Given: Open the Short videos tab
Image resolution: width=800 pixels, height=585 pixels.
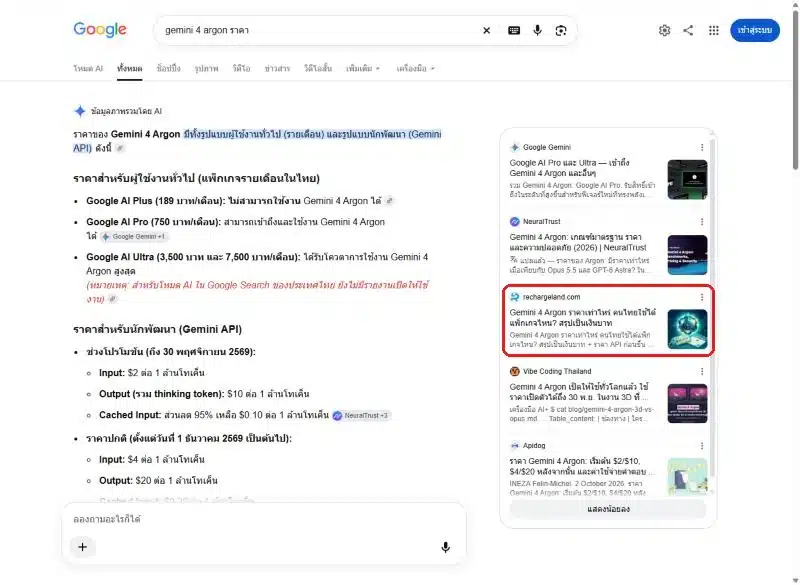Looking at the screenshot, I should point(318,68).
